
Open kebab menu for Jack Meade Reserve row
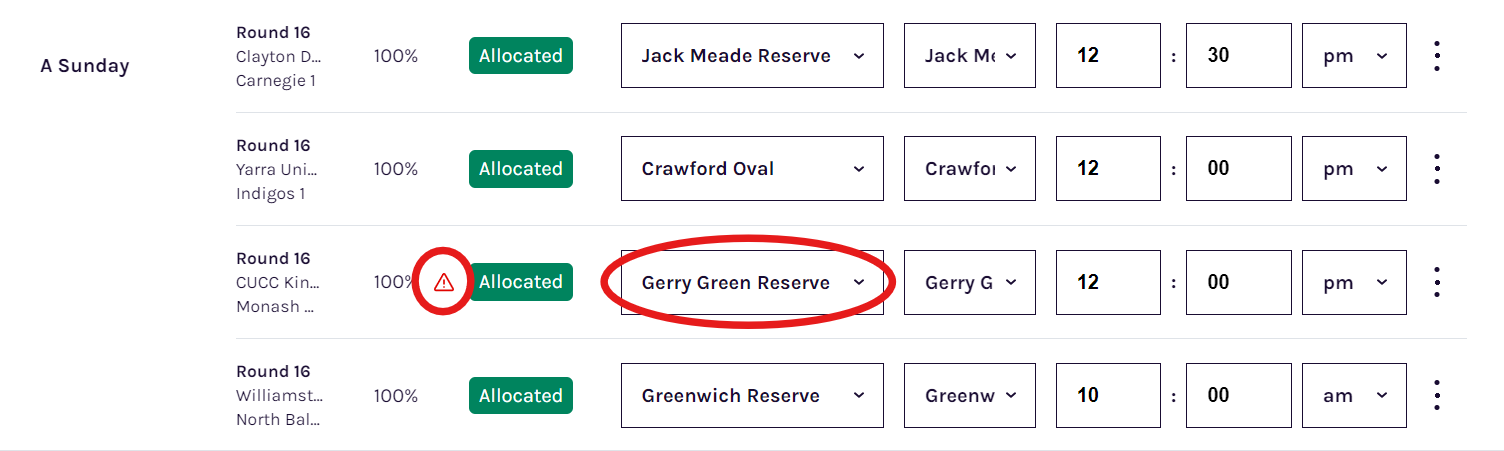pos(1437,56)
